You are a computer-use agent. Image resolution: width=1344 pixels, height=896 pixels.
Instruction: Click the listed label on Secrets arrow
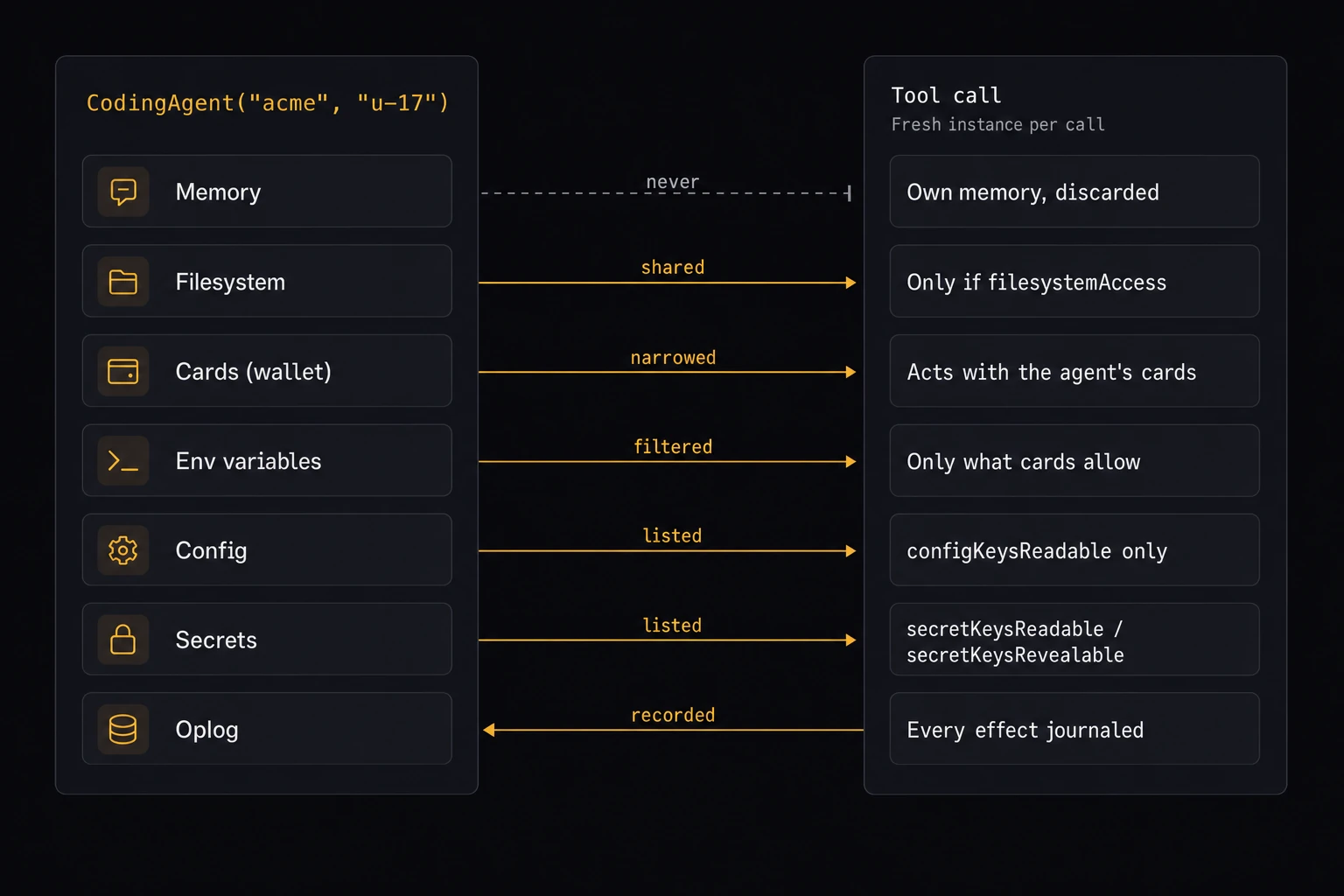coord(672,626)
